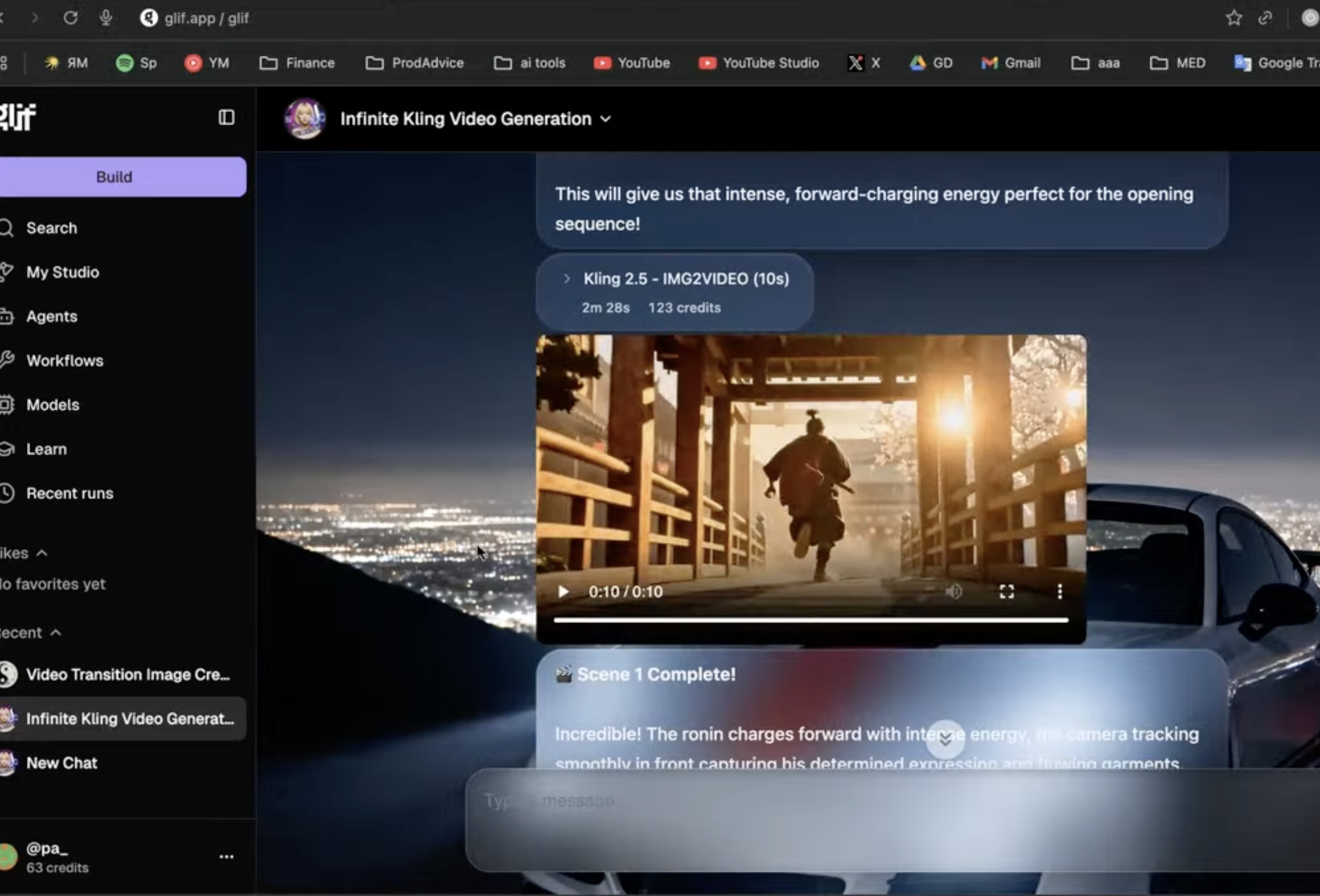This screenshot has width=1320, height=896.
Task: Click the browser reload icon
Action: pyautogui.click(x=70, y=18)
